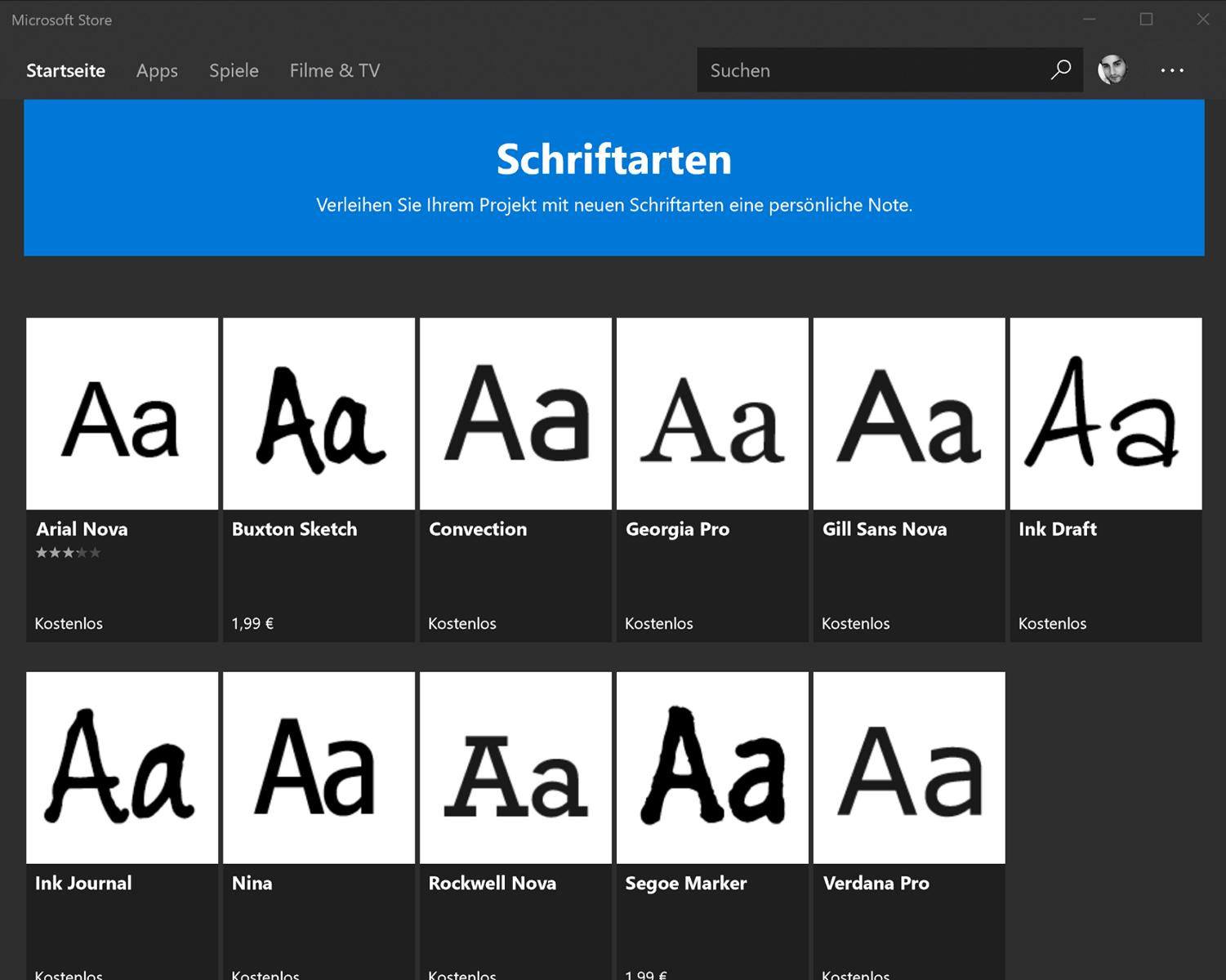Open the Segoe Marker font priced 1,99 €
1226x980 pixels.
pos(711,768)
